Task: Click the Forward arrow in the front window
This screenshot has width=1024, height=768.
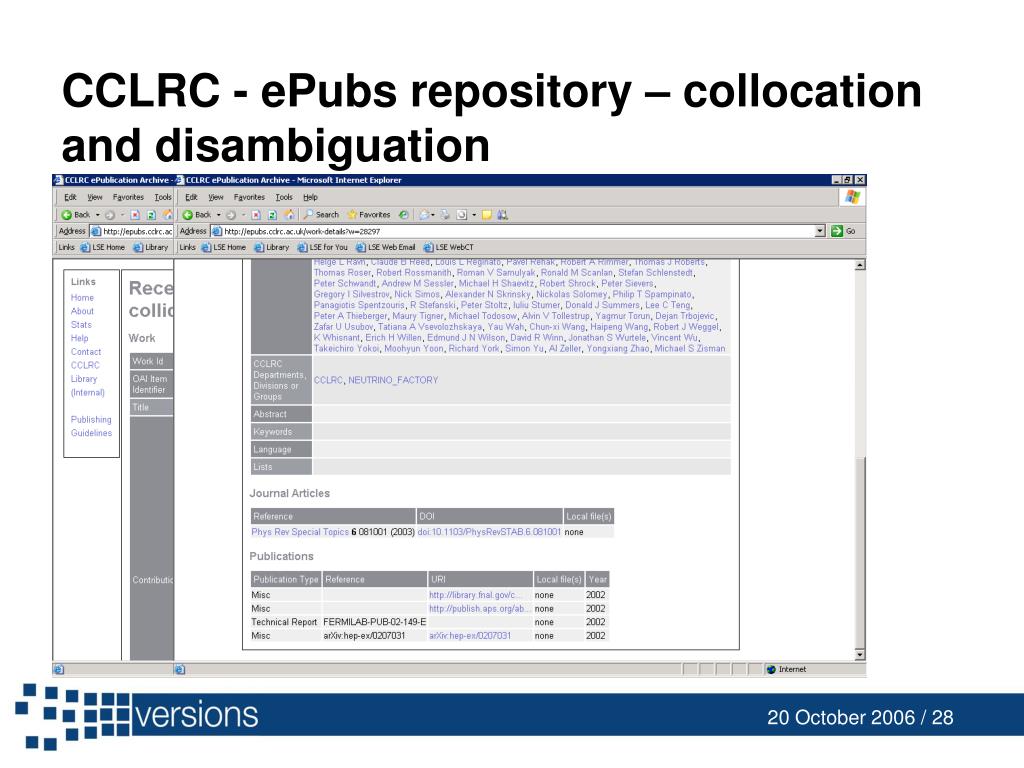Action: [x=231, y=215]
